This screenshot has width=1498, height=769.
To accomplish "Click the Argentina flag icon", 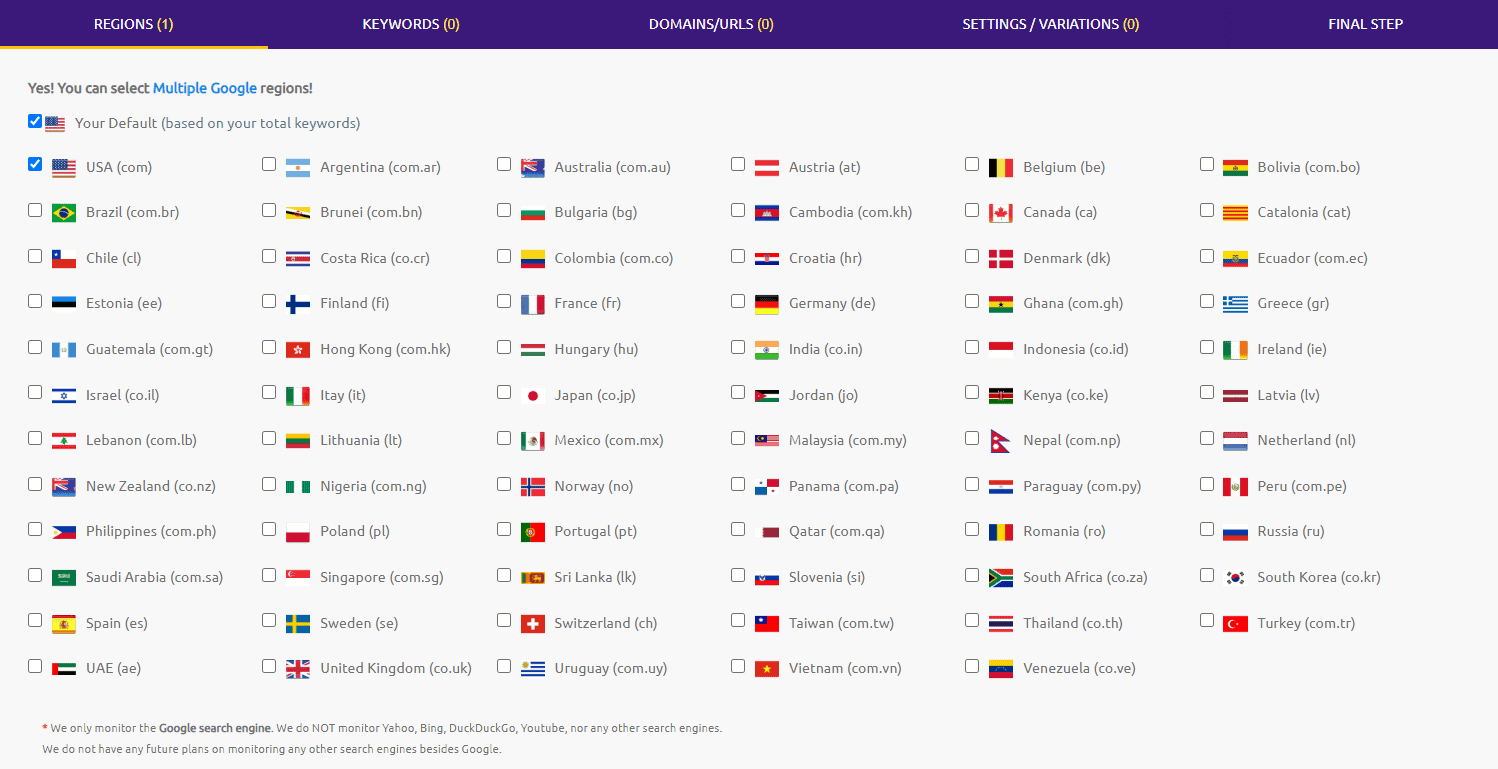I will [298, 168].
